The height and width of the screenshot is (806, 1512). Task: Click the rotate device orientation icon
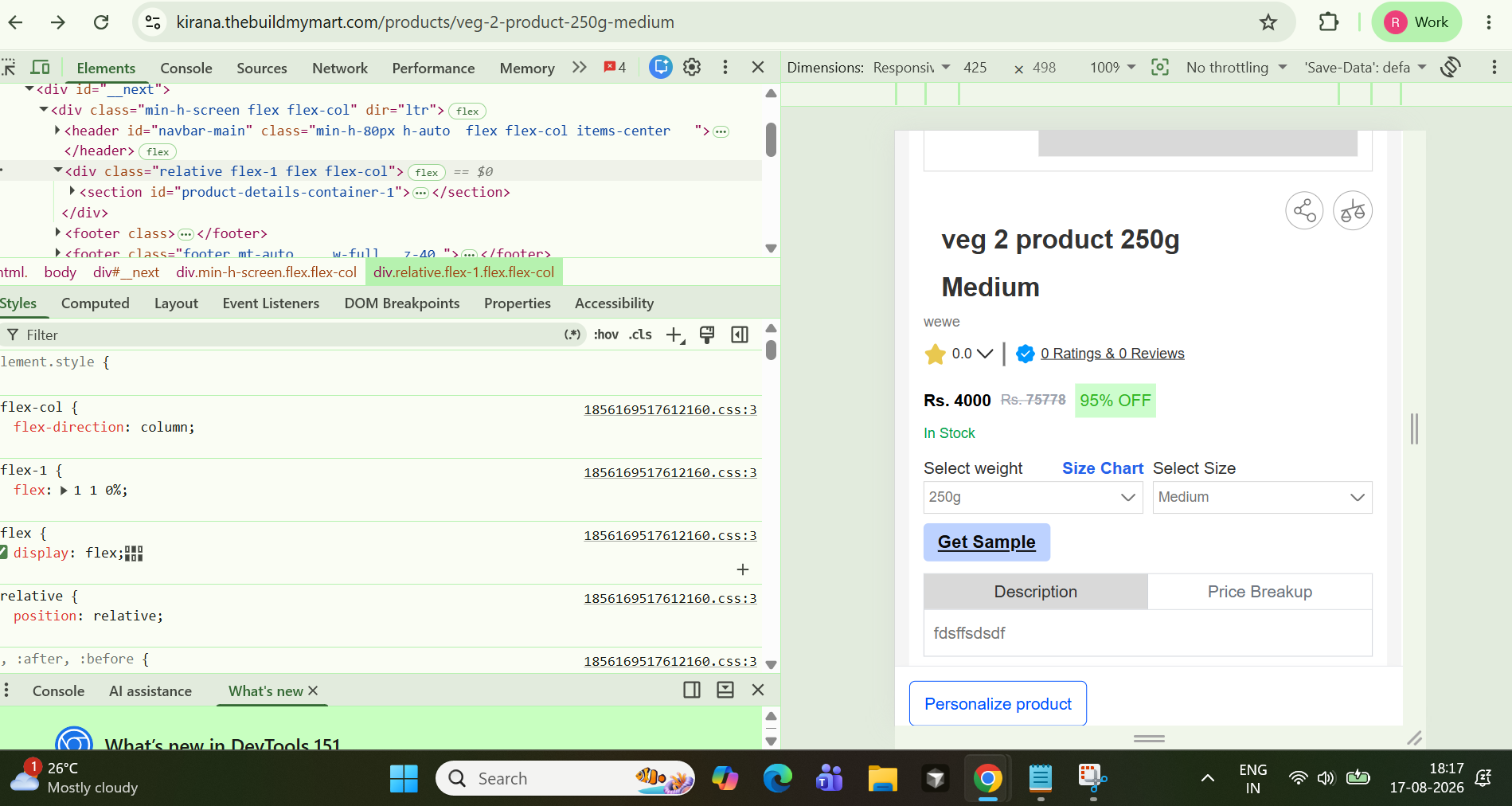click(x=1451, y=68)
